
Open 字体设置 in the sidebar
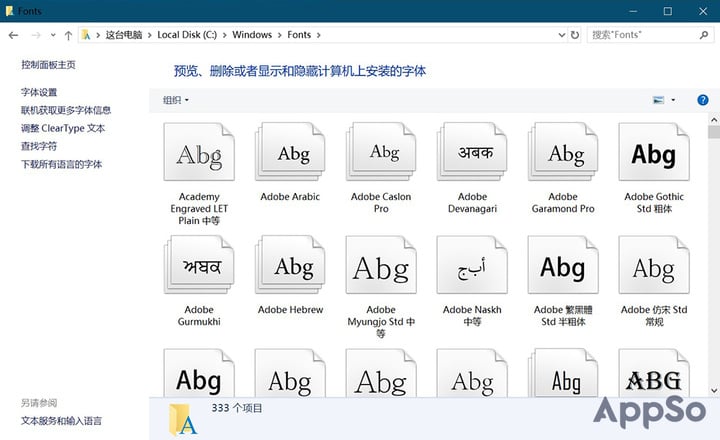point(39,92)
